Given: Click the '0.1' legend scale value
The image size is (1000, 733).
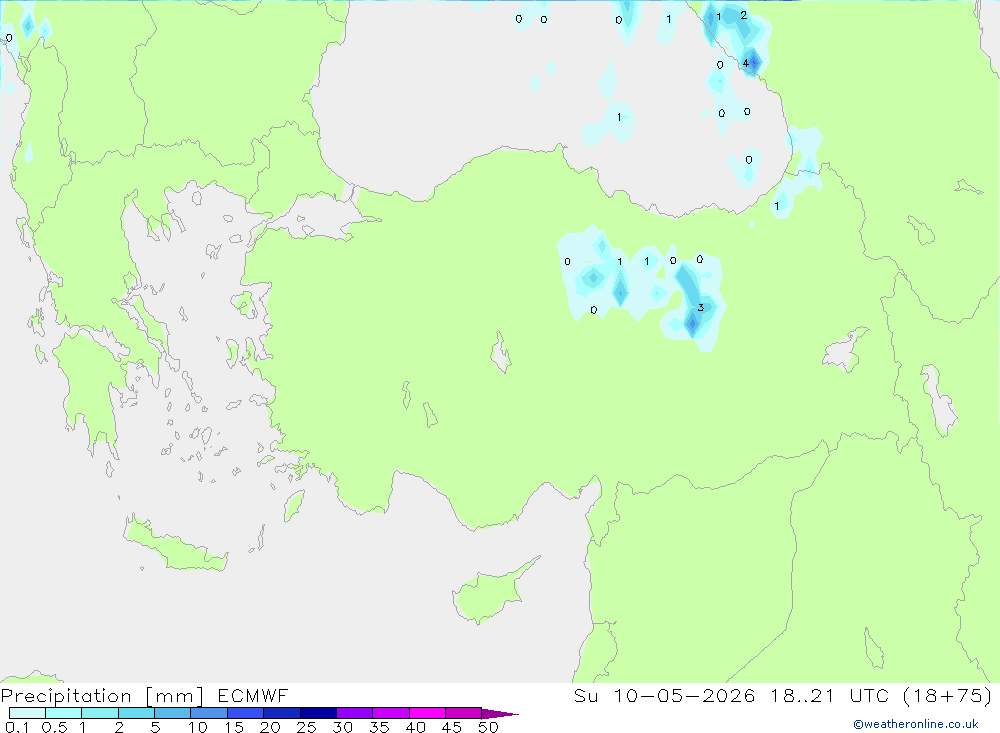Looking at the screenshot, I should pyautogui.click(x=17, y=727).
